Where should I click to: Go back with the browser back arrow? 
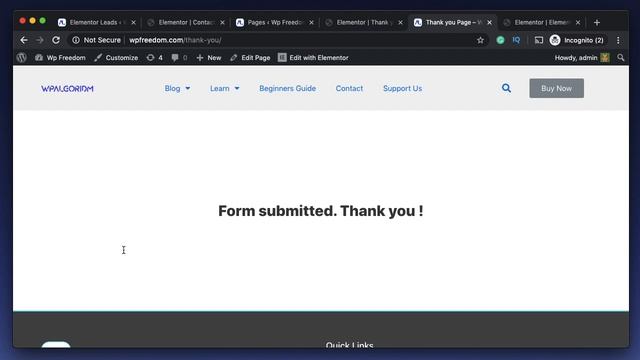point(24,40)
